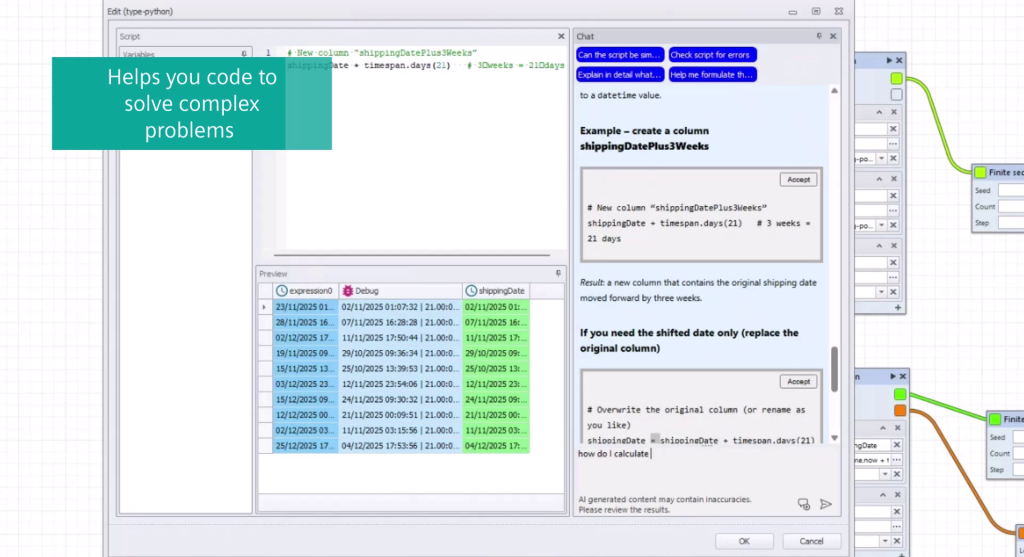1024x557 pixels.
Task: Click 'Help me formulate th...' suggestion
Action: (712, 74)
